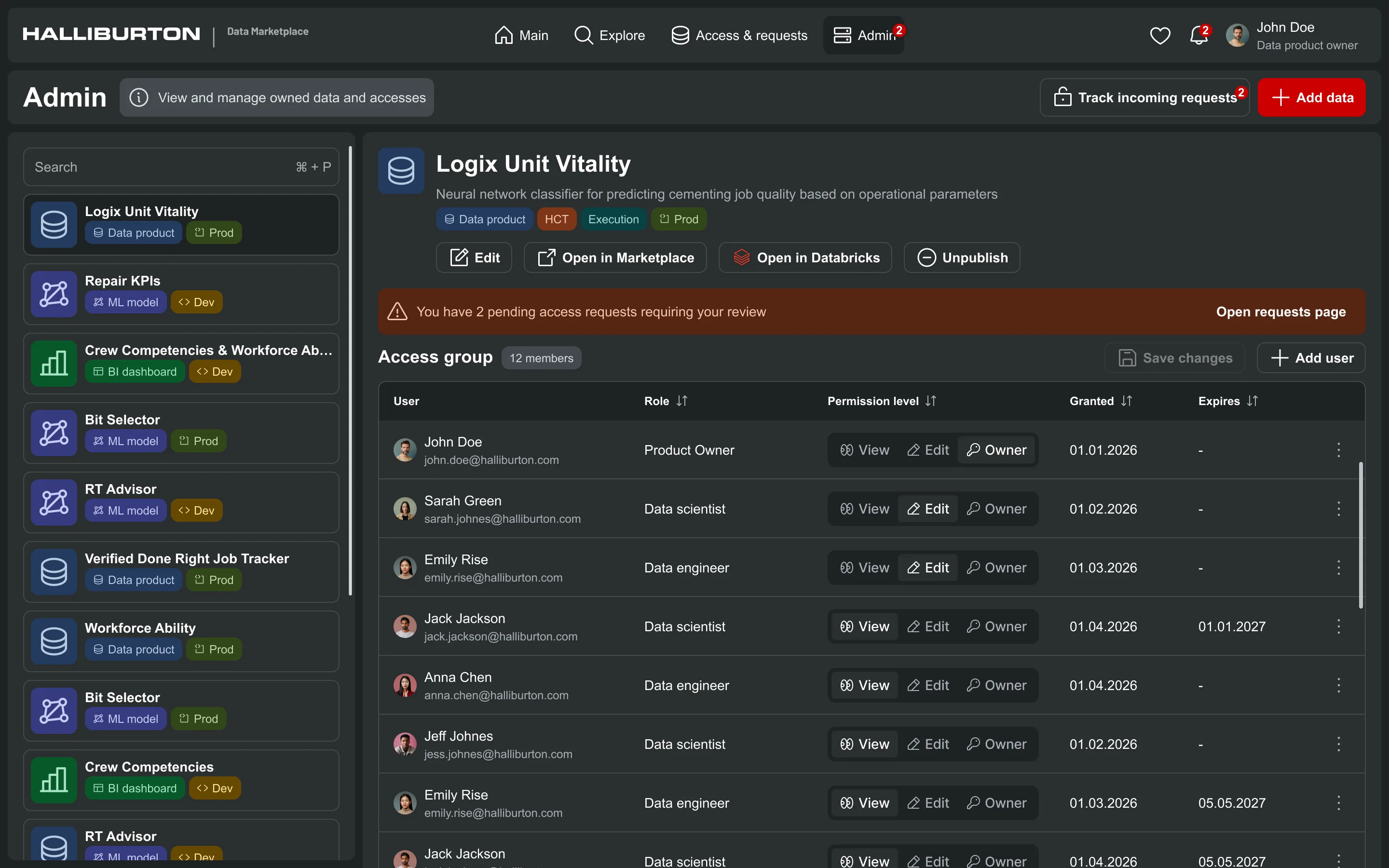Select RT Advisor ML model Dev card
1389x868 pixels.
click(x=181, y=502)
